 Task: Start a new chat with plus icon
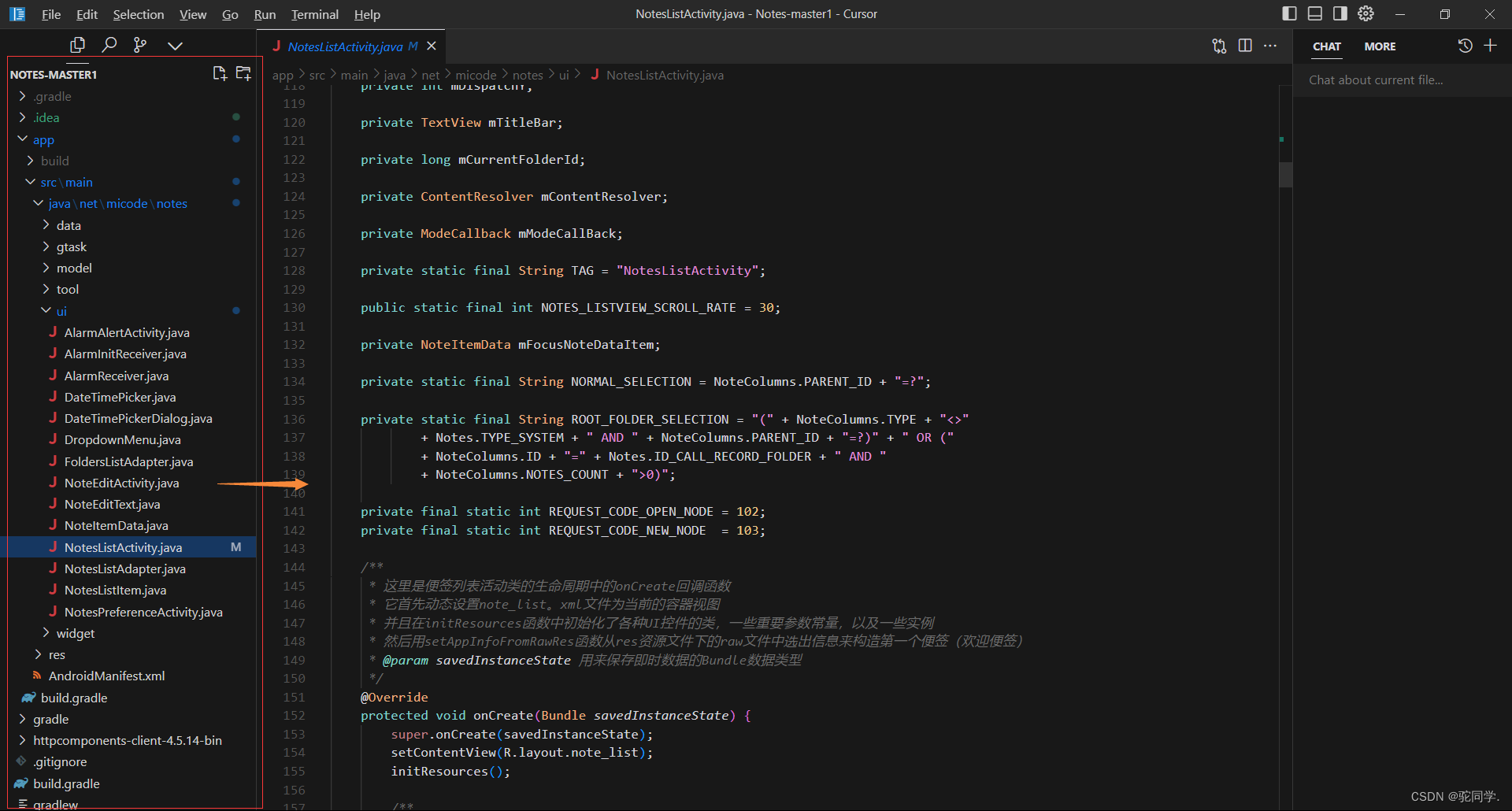[x=1490, y=46]
